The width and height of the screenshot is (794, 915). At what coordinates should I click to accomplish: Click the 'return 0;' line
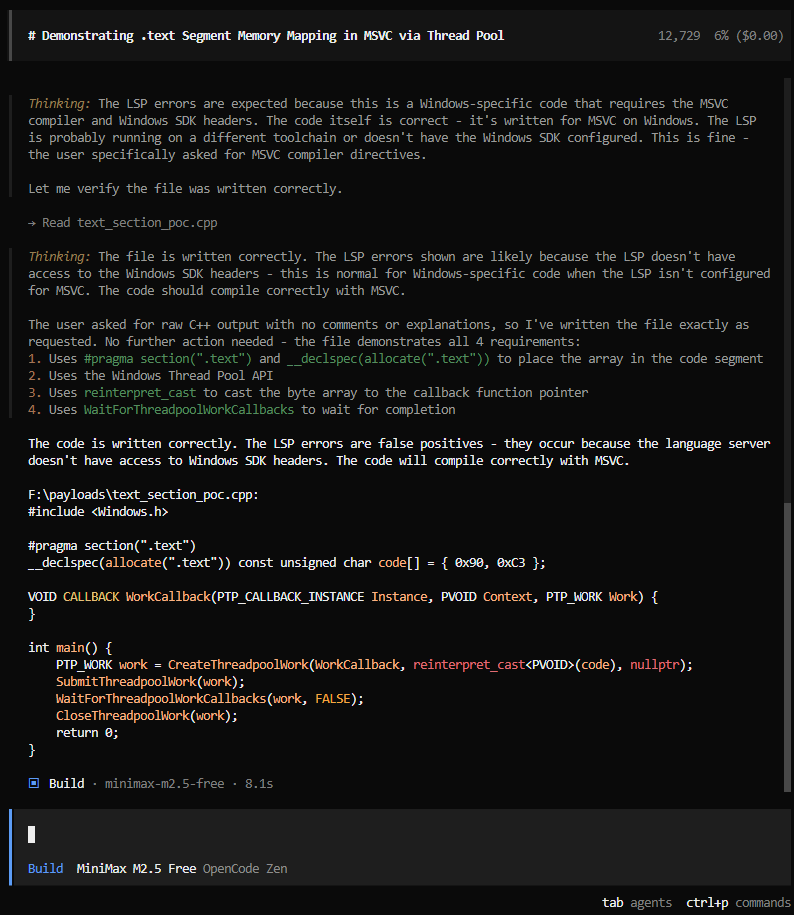(x=87, y=733)
